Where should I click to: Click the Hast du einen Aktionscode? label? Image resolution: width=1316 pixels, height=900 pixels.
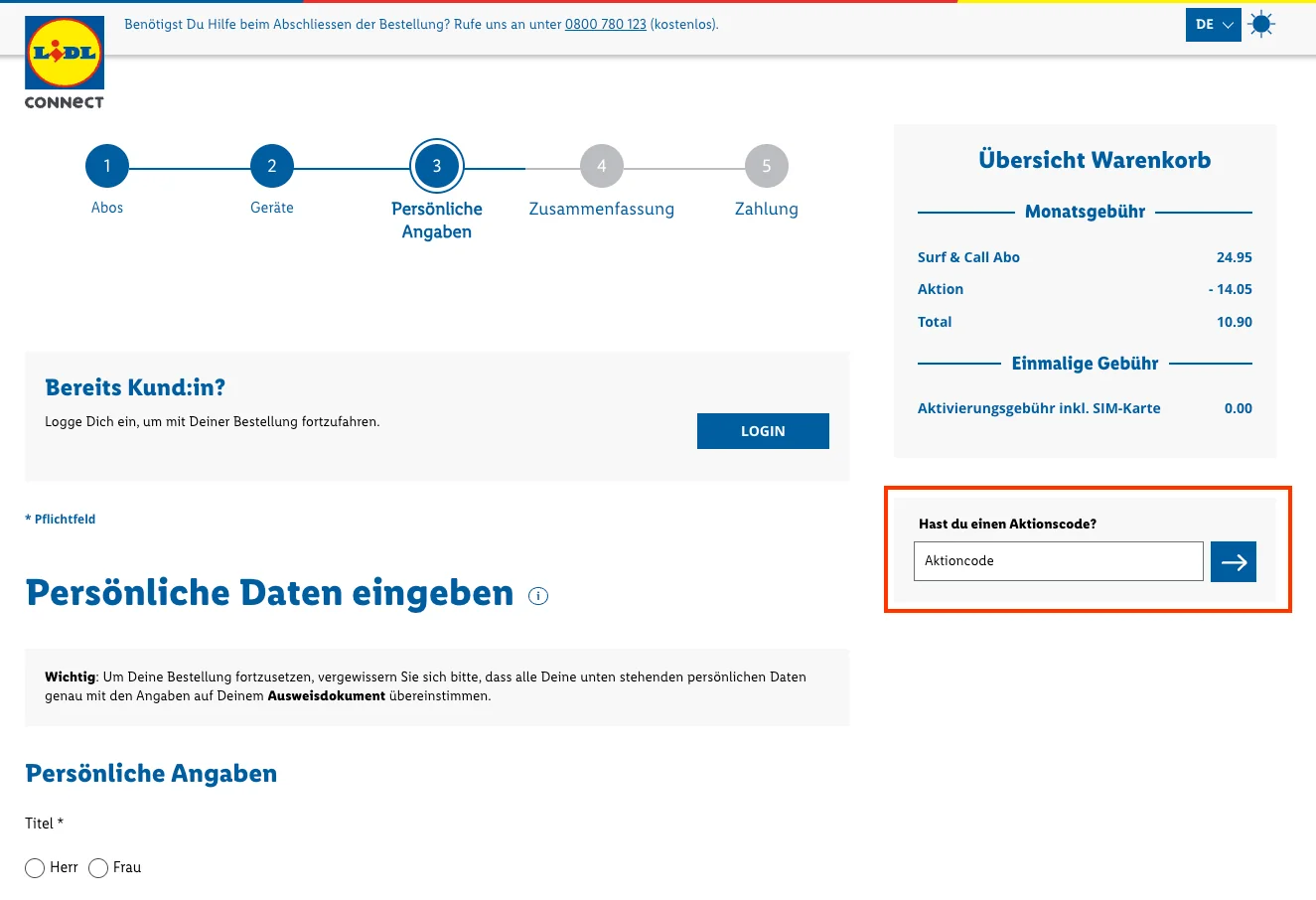pyautogui.click(x=1007, y=524)
